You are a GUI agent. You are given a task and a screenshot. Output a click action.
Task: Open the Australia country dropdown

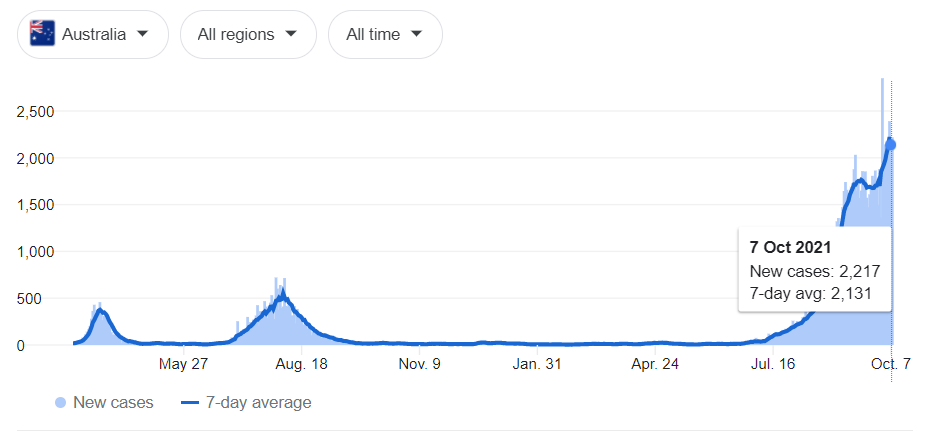point(93,34)
